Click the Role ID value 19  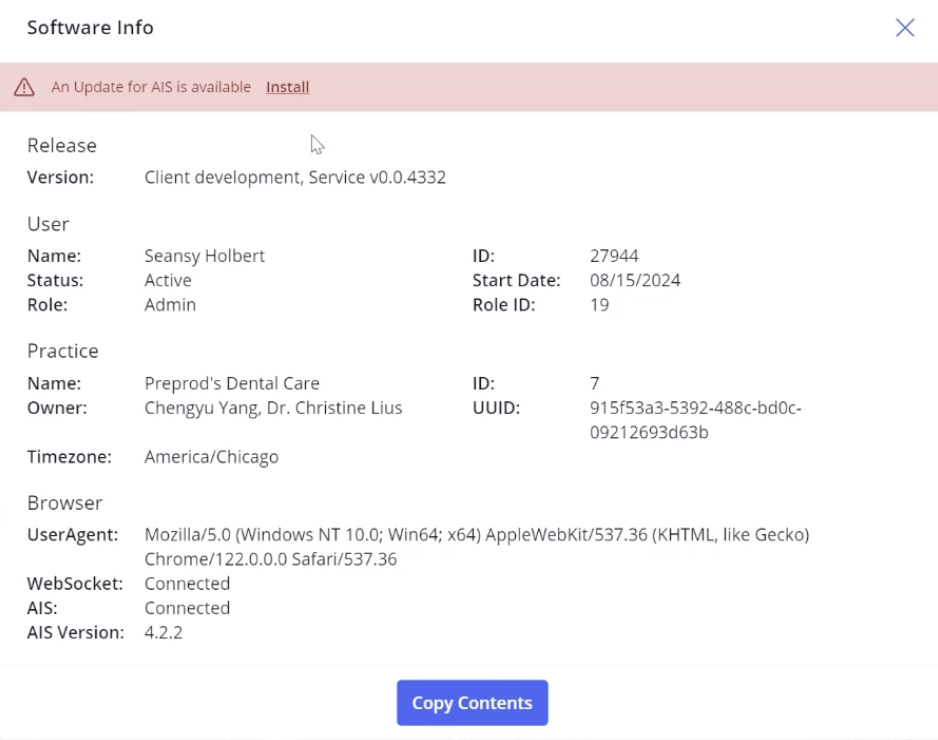(599, 305)
